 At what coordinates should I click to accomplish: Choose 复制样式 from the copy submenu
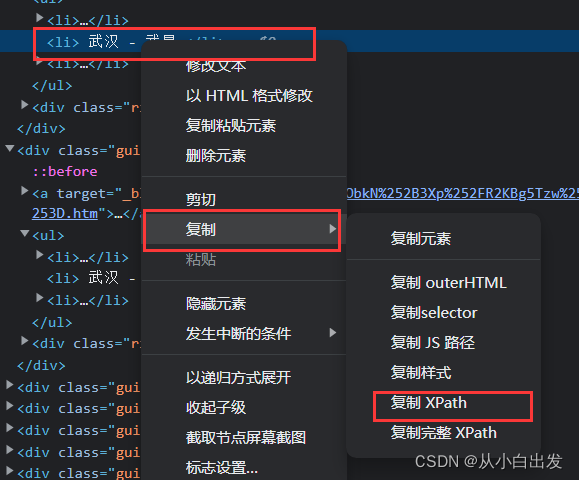[421, 373]
